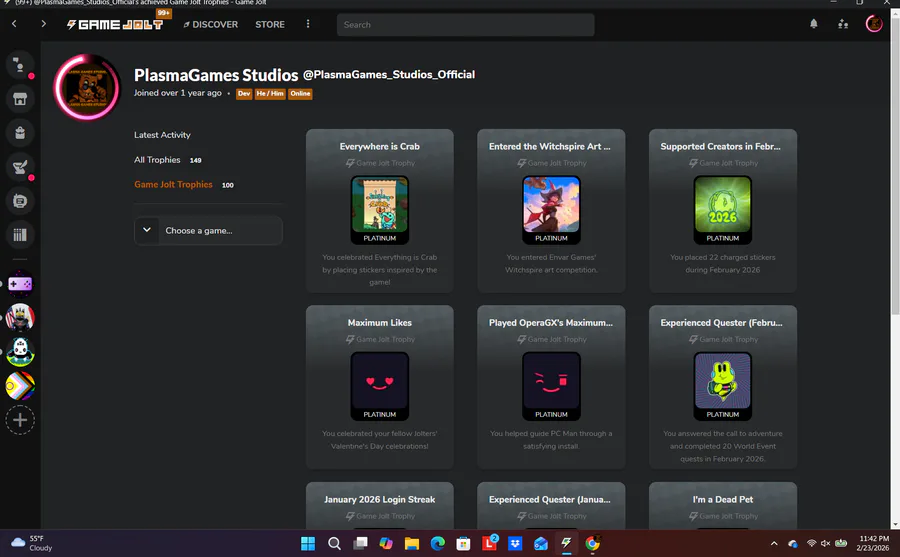900x557 pixels.
Task: Click the Everywhere is Crab title
Action: point(379,146)
